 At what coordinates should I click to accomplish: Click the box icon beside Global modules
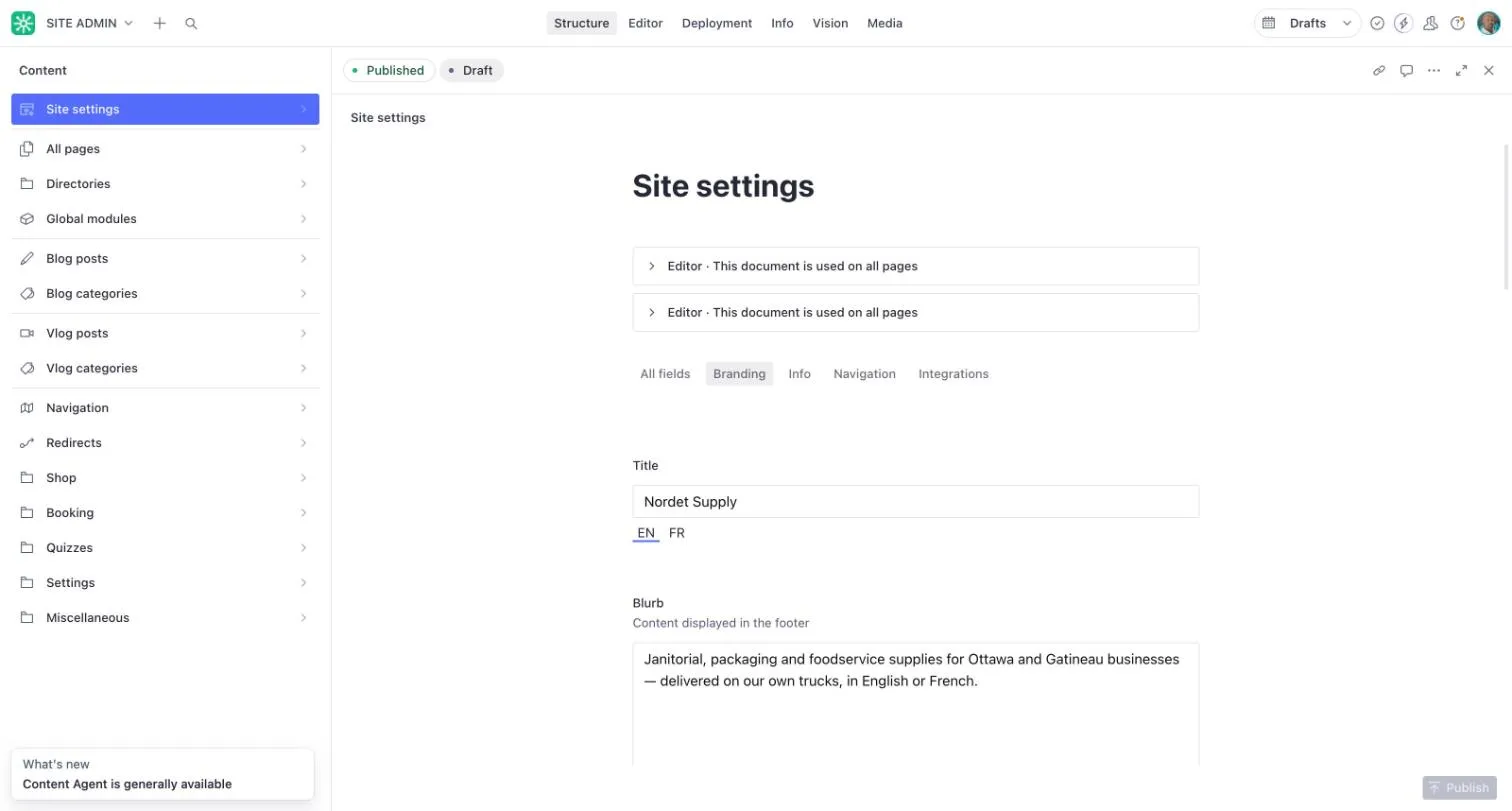27,218
